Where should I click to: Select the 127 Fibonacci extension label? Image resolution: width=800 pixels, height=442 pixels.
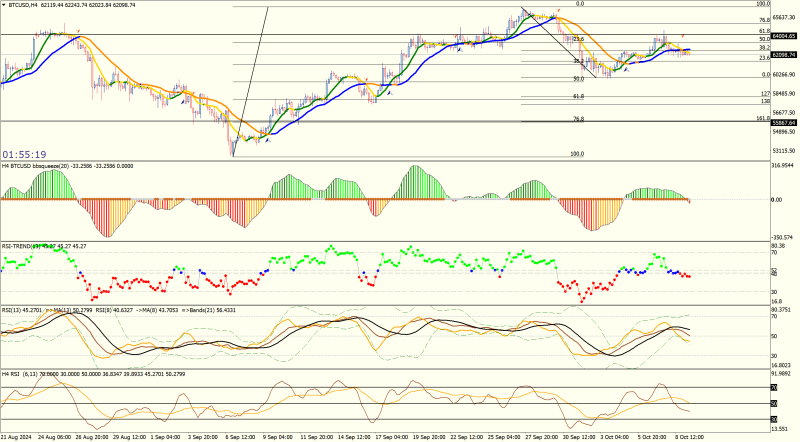pos(765,94)
